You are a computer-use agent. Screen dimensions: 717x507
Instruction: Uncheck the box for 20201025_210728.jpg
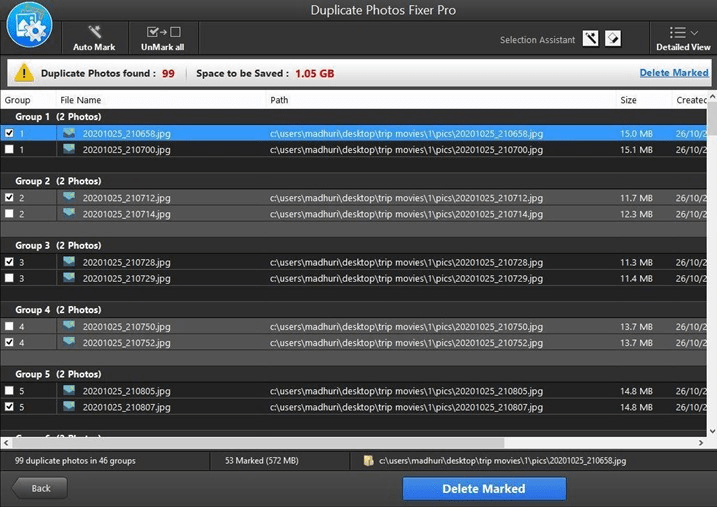click(9, 262)
